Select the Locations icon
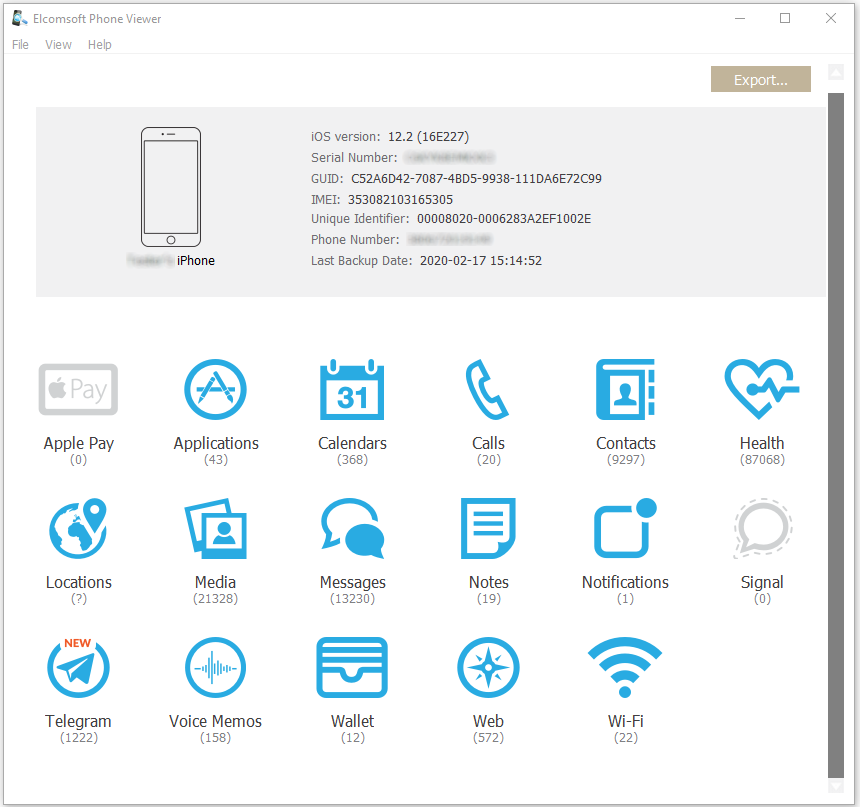The width and height of the screenshot is (860, 807). pyautogui.click(x=78, y=528)
